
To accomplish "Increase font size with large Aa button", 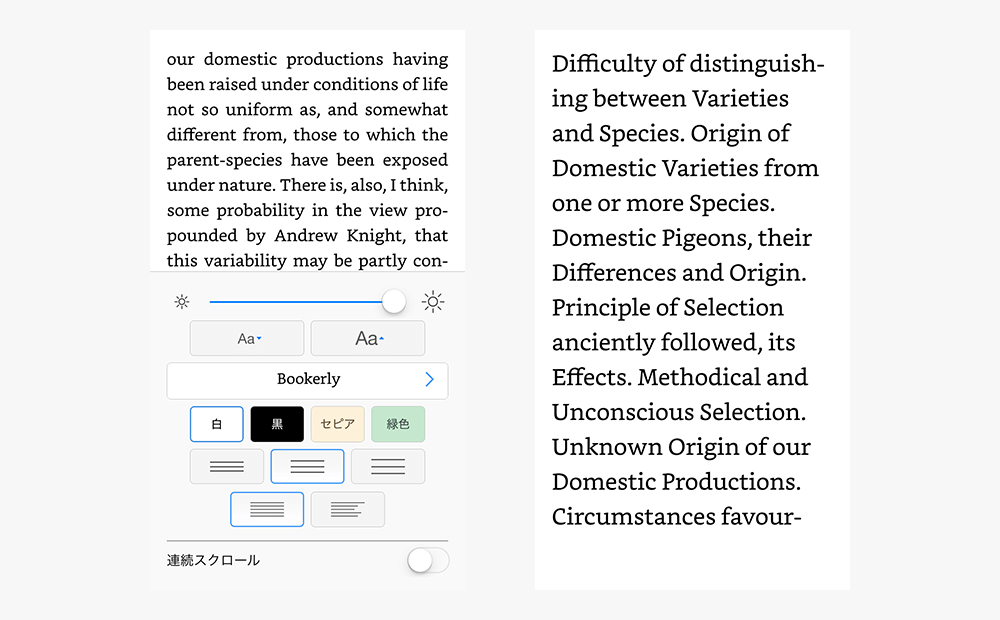I will click(x=368, y=338).
